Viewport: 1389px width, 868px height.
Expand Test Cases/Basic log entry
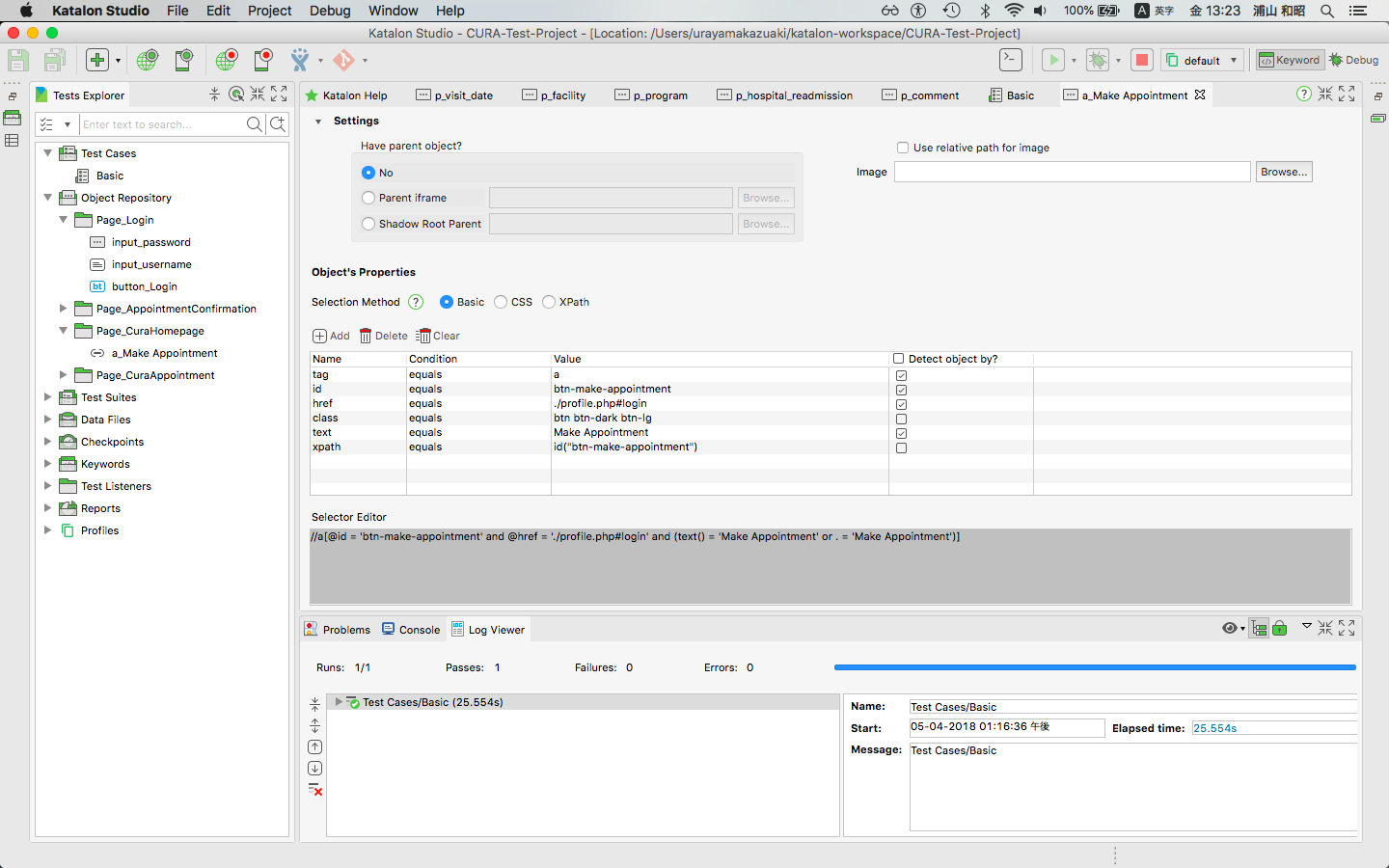(x=339, y=702)
